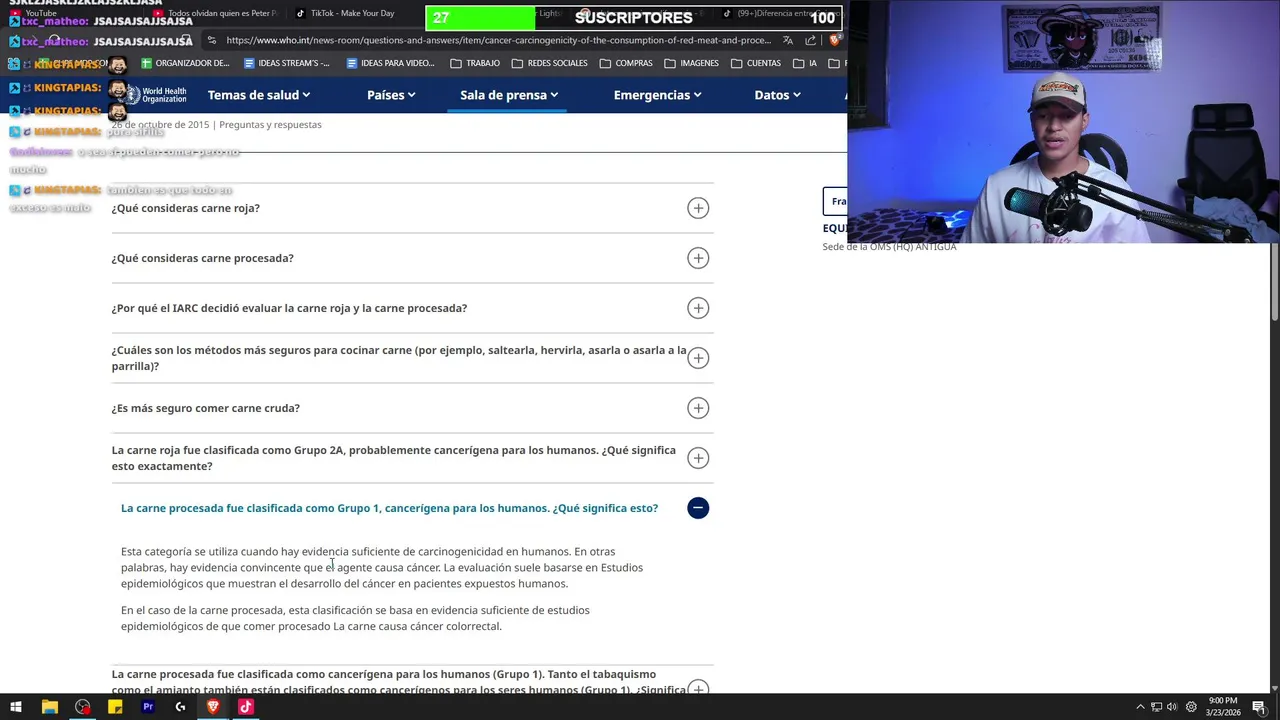Click the translate page icon in address bar
The image size is (1280, 720).
click(x=788, y=40)
